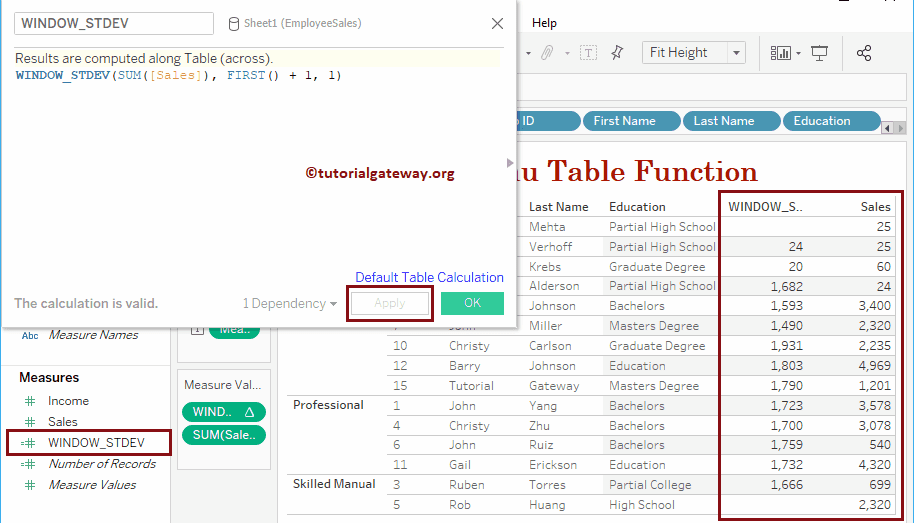The height and width of the screenshot is (523, 914).
Task: Expand the 1 Dependency dropdown
Action: tap(290, 304)
